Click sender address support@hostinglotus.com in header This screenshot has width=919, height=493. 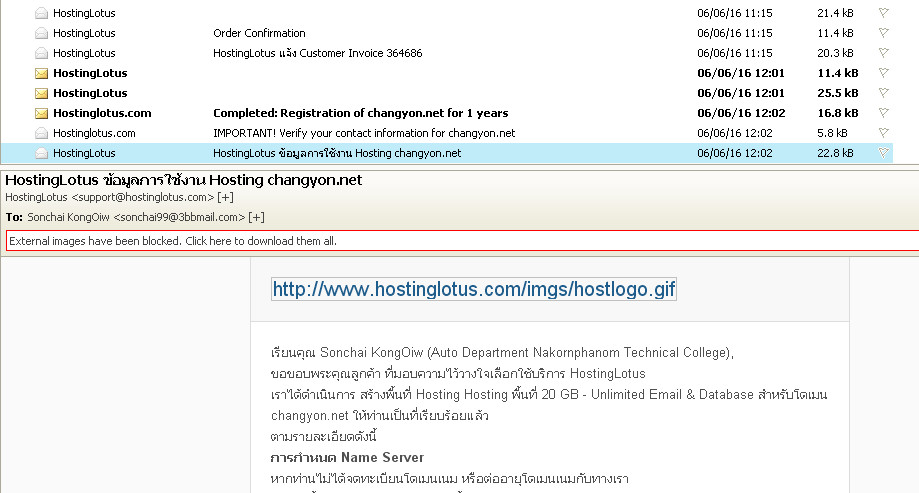point(142,198)
